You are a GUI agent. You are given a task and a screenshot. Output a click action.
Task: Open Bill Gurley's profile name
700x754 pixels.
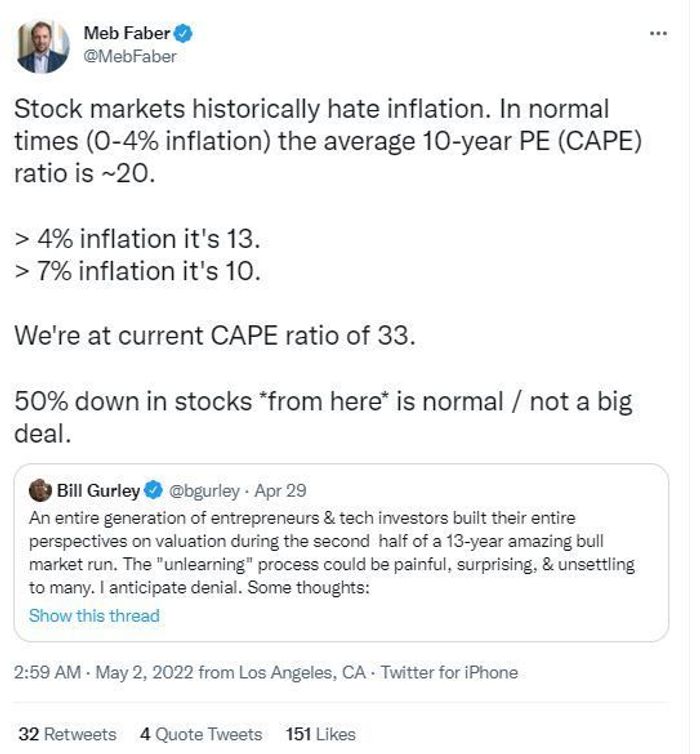(x=97, y=490)
